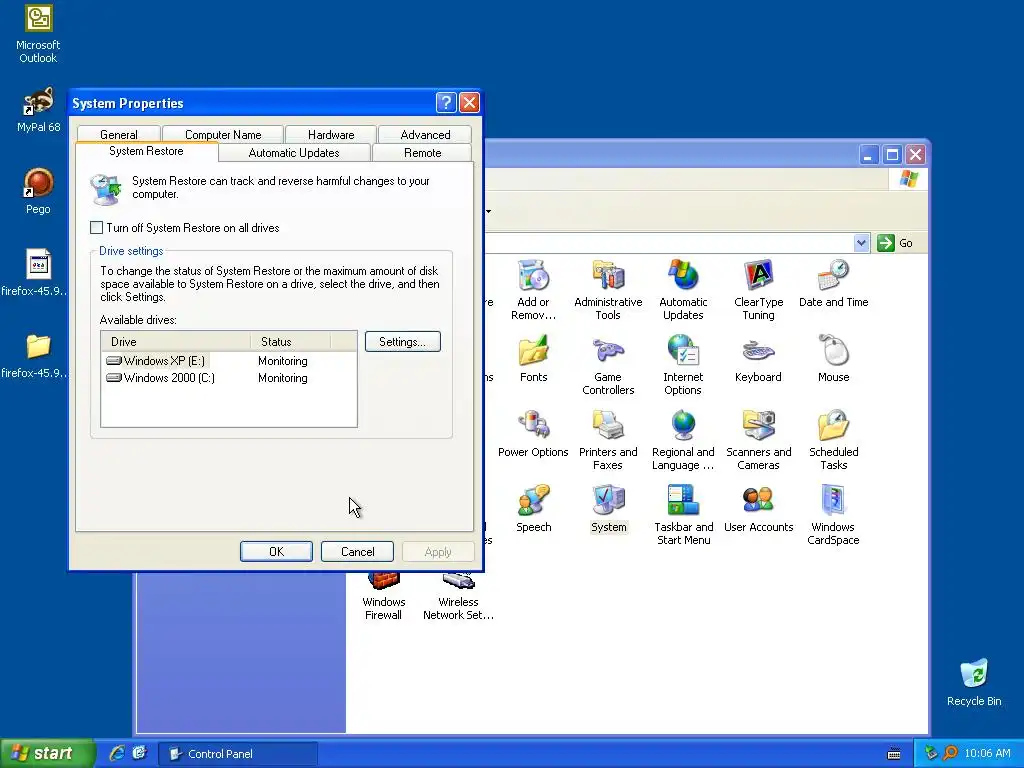Screen dimensions: 1024x768
Task: Select the Windows XP (E:) drive row
Action: point(229,360)
